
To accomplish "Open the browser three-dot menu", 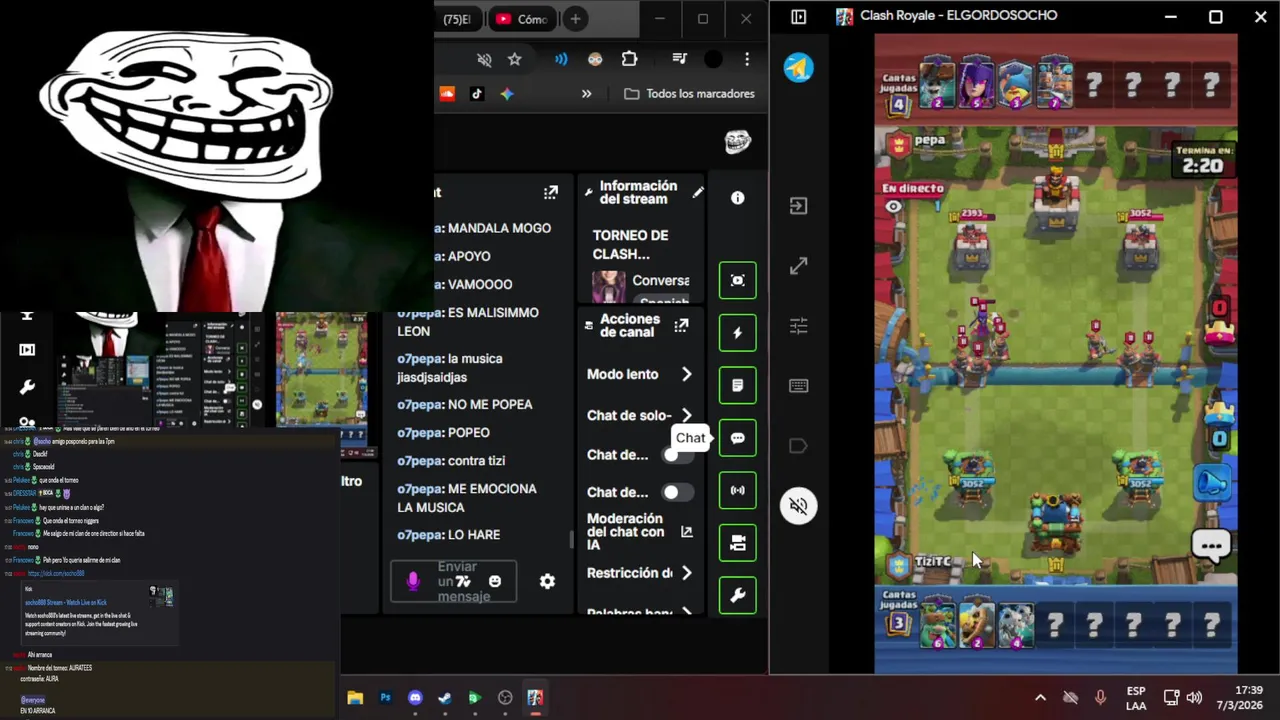I will (x=747, y=60).
